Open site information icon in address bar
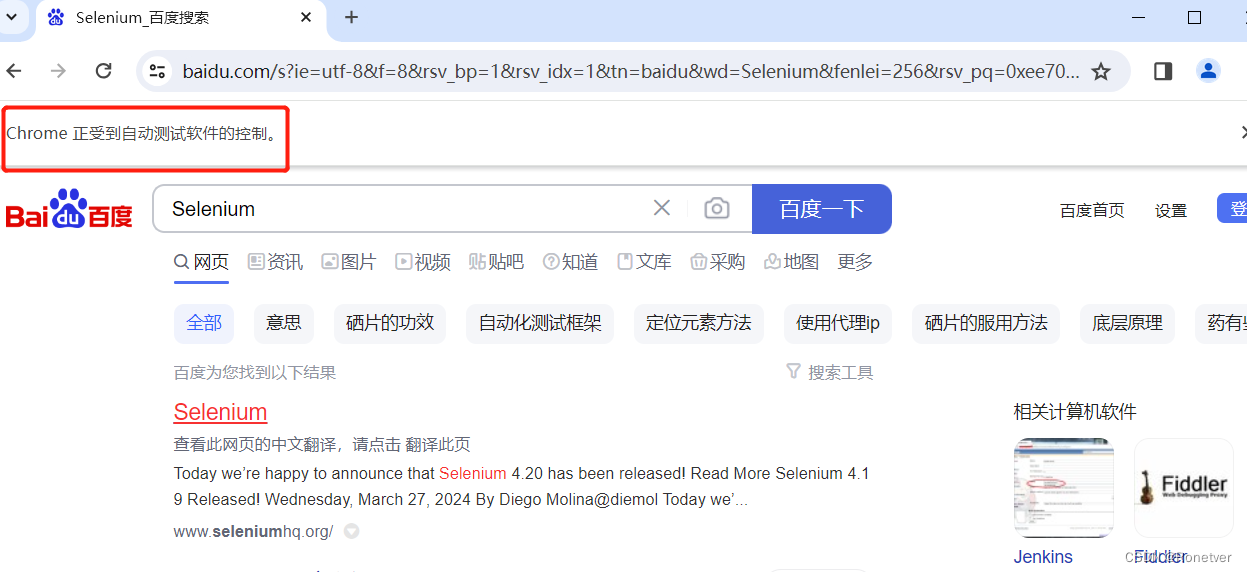Screen dimensions: 1247x572 pos(157,71)
